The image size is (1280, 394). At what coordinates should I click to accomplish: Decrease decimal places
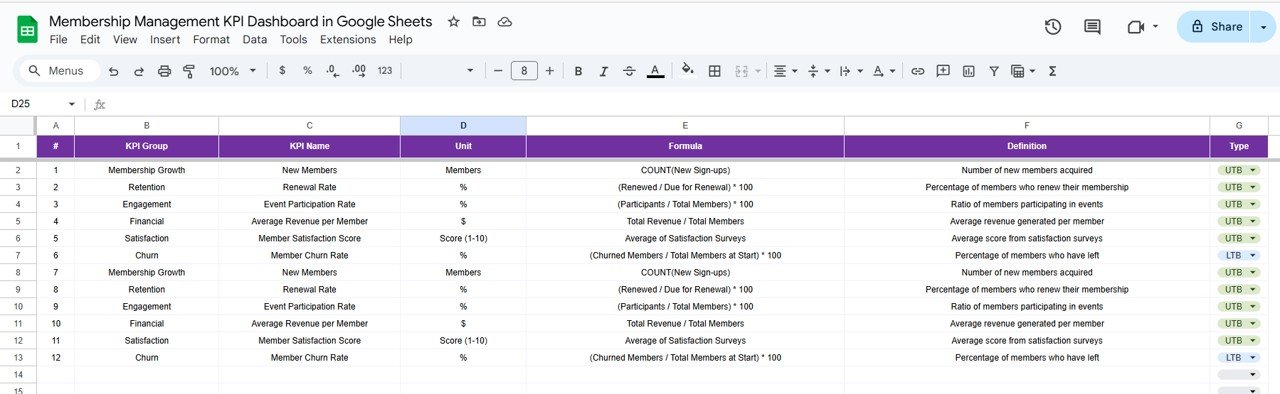coord(332,71)
